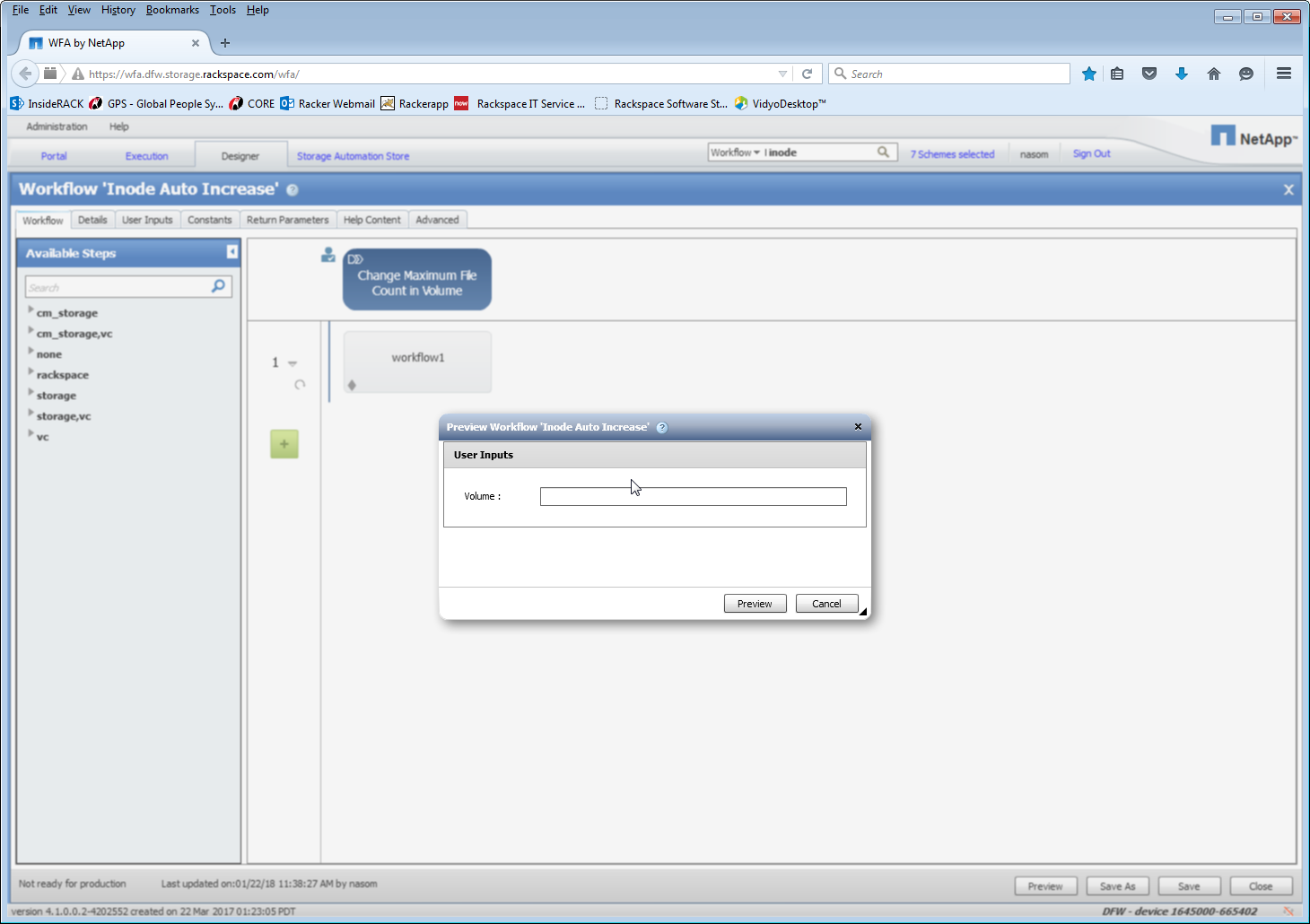Open the WFA Help menu
Screen dimensions: 1310x924
(x=119, y=126)
